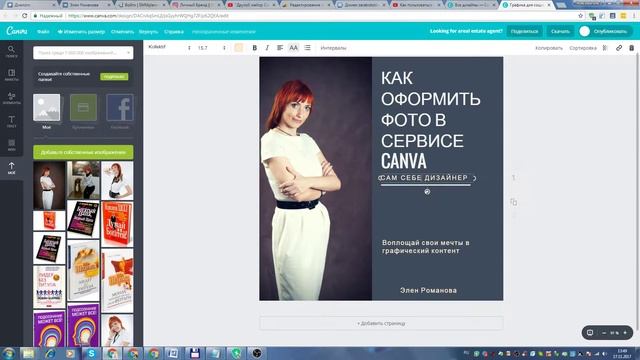640x360 pixels.
Task: Click the browser address bar
Action: click(302, 16)
